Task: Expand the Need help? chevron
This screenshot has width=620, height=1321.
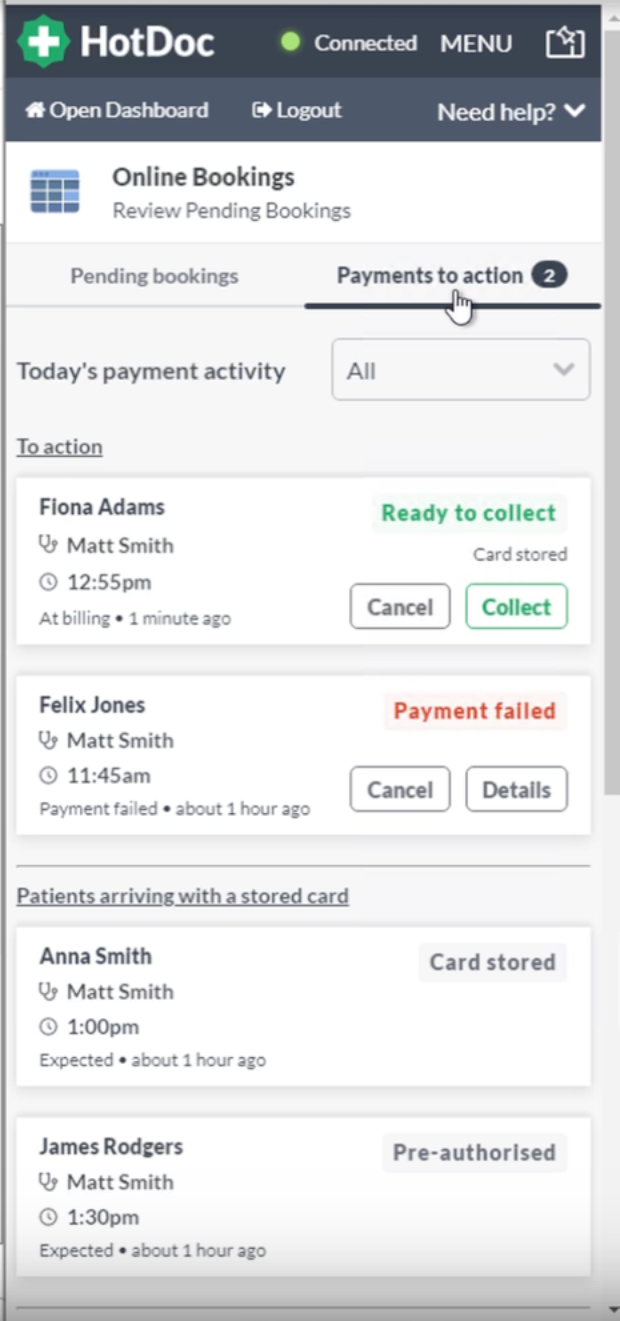Action: [574, 111]
